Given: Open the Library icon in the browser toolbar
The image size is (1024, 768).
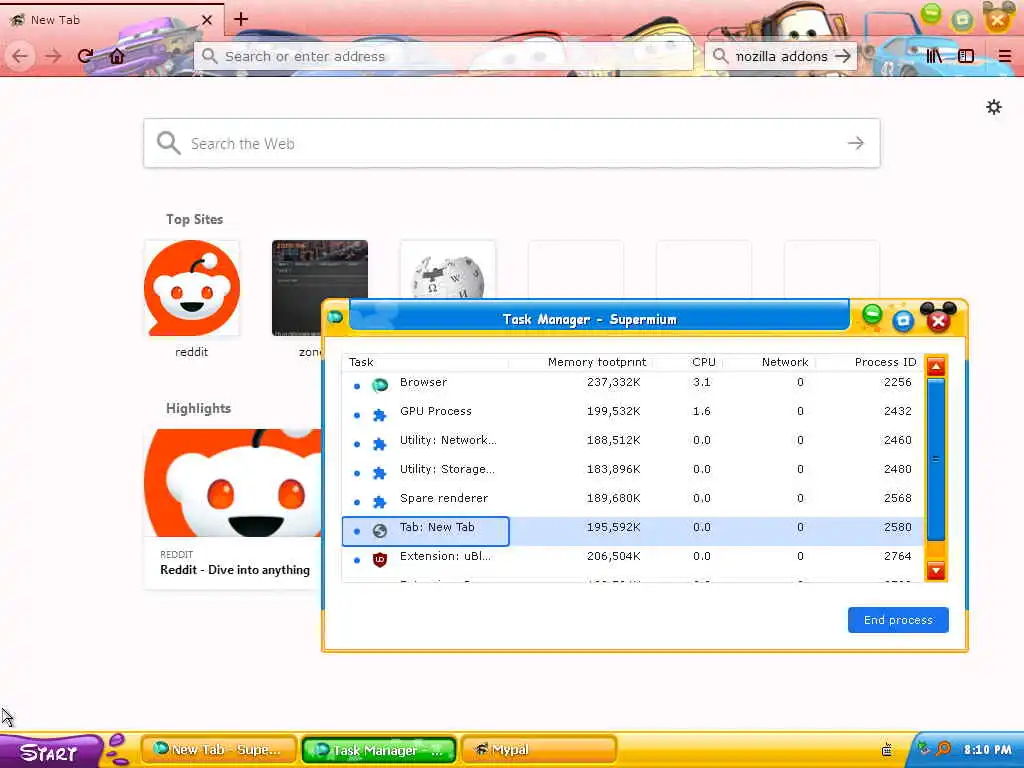Looking at the screenshot, I should [x=934, y=56].
